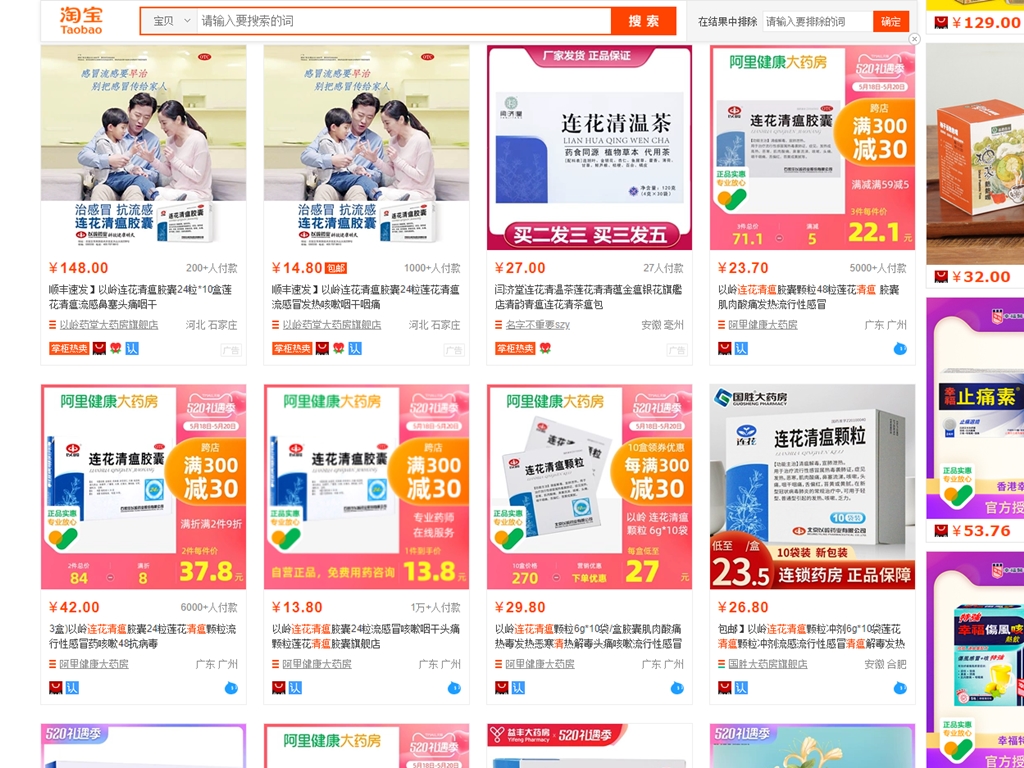Image resolution: width=1024 pixels, height=768 pixels.
Task: Click the Wangwang chat icon on ¥26.80 item
Action: tap(900, 688)
